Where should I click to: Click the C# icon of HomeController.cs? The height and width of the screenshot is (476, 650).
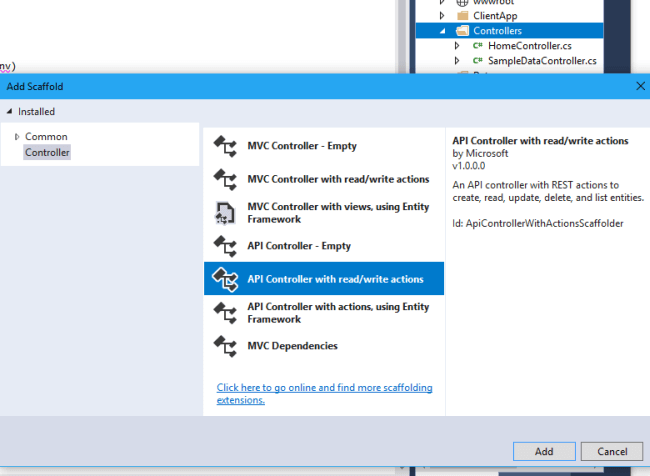[x=478, y=46]
